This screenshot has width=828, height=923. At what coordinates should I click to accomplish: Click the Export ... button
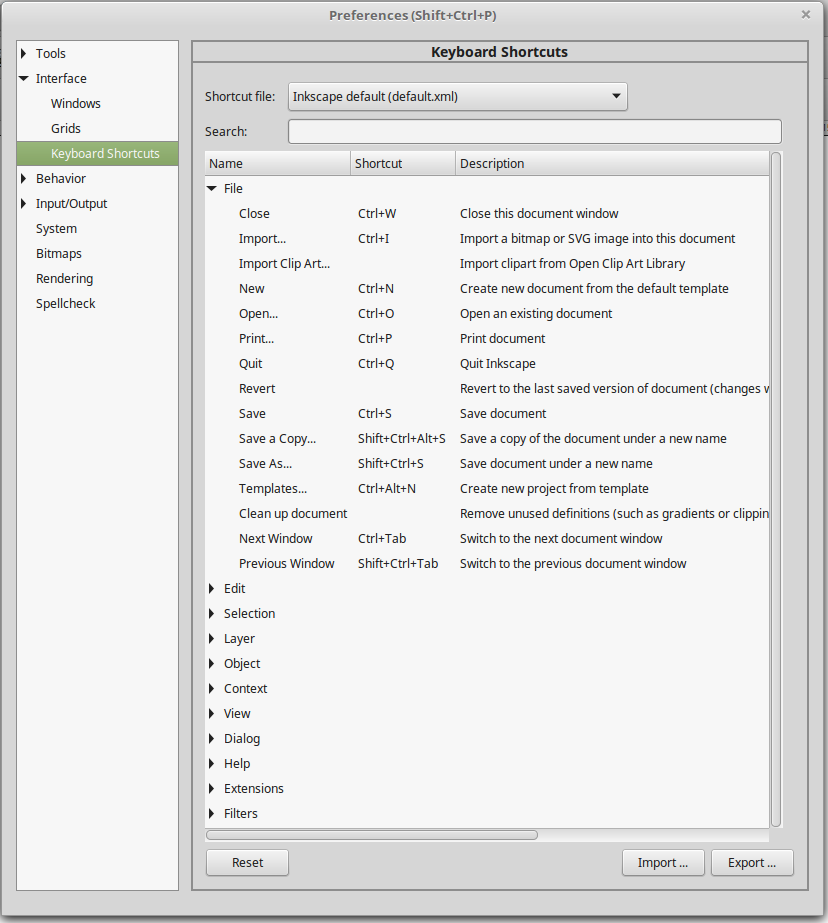(752, 863)
